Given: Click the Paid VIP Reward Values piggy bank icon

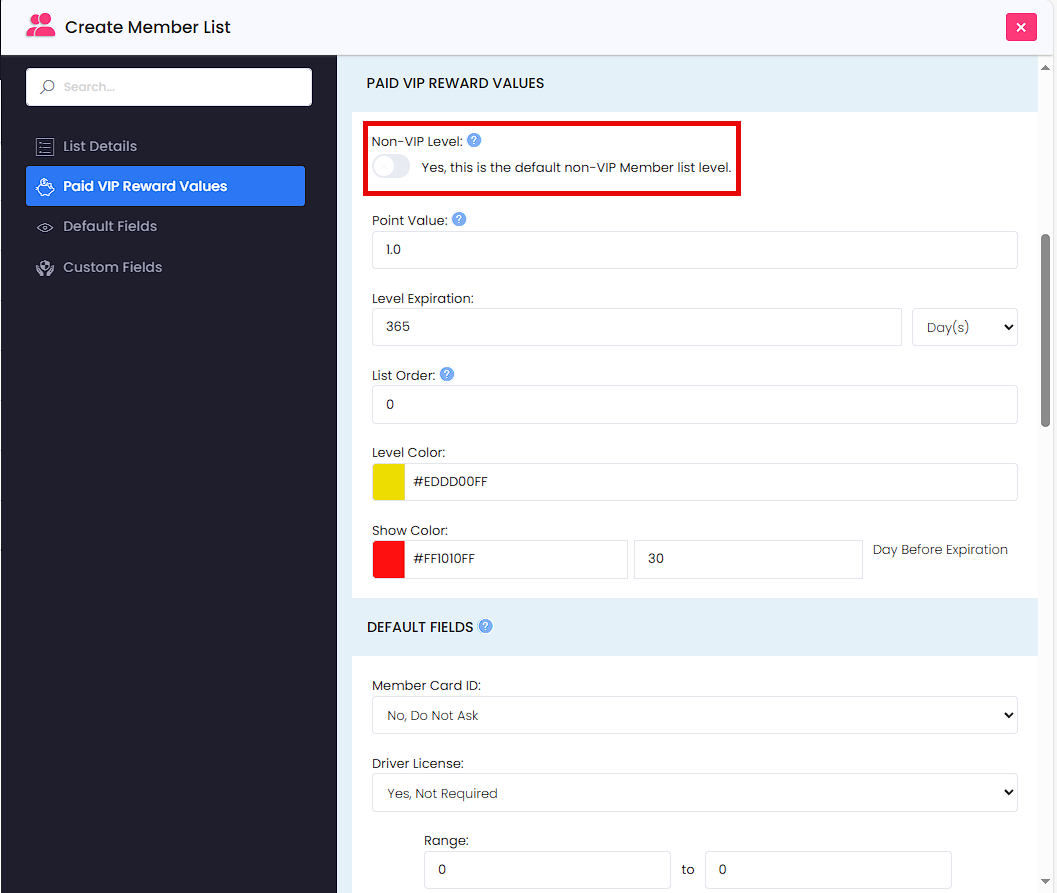Looking at the screenshot, I should [45, 187].
